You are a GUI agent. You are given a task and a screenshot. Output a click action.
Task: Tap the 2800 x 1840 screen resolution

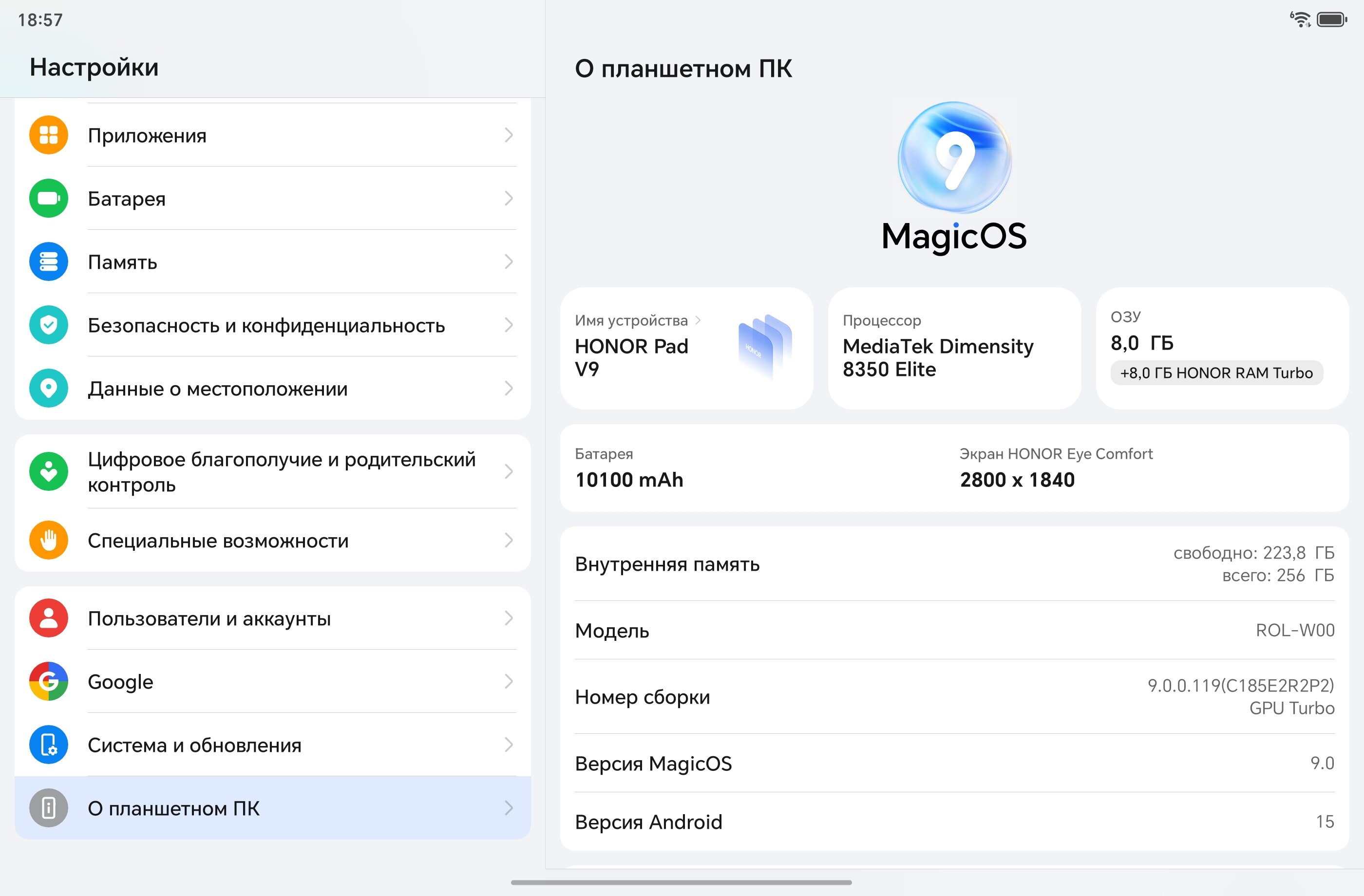[1017, 480]
